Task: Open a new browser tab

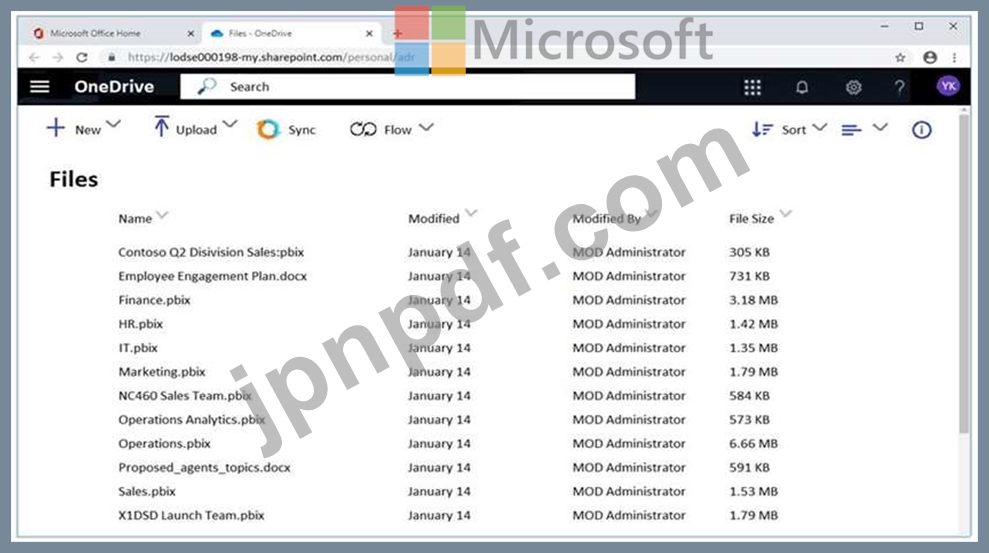Action: coord(397,33)
